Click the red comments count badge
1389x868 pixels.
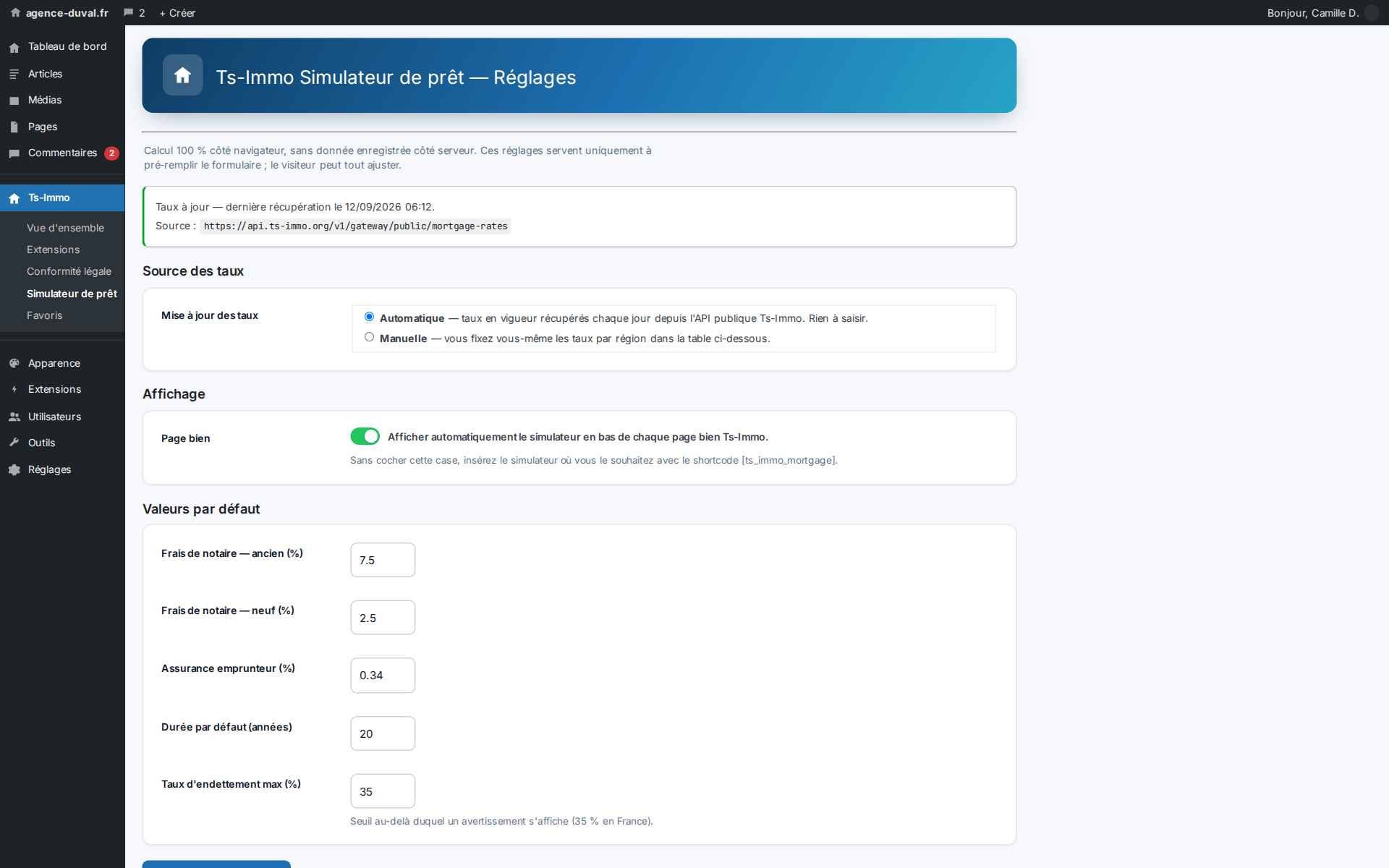click(111, 153)
